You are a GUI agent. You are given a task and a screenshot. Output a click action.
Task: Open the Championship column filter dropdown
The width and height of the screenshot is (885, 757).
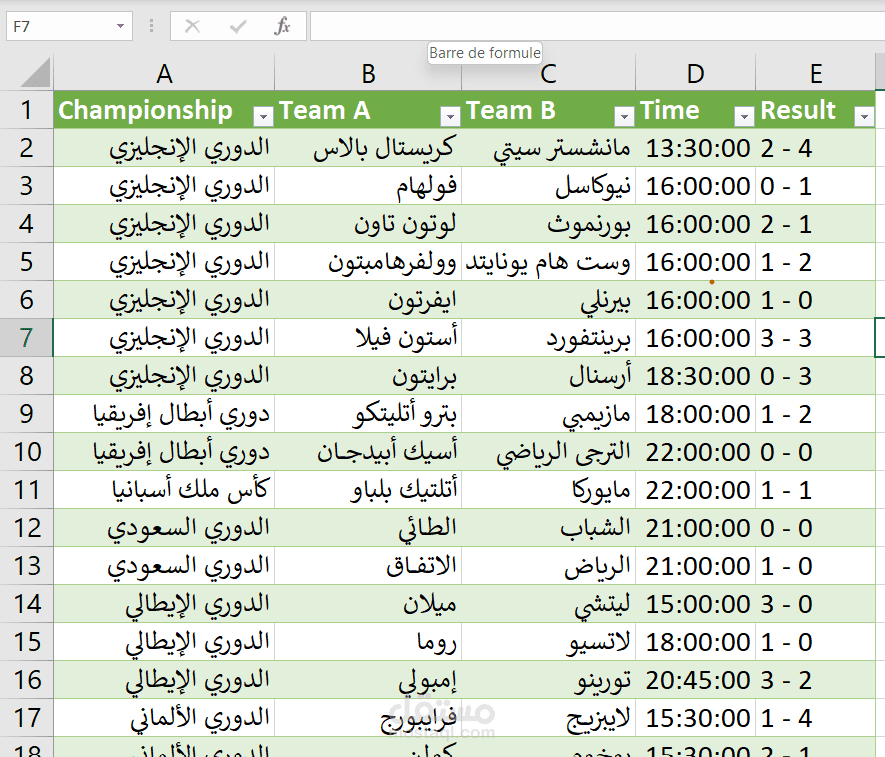click(262, 116)
